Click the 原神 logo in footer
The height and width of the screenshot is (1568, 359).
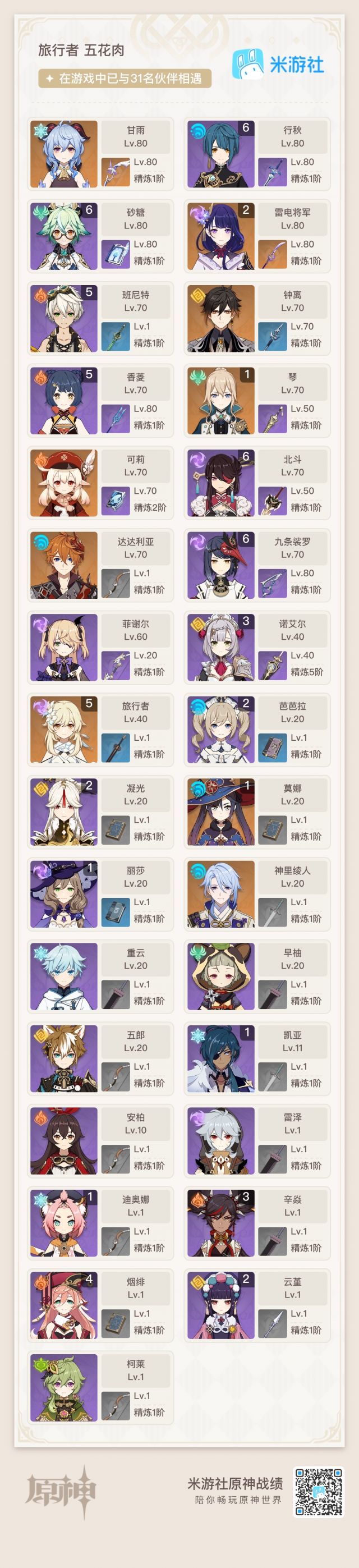tap(61, 1491)
